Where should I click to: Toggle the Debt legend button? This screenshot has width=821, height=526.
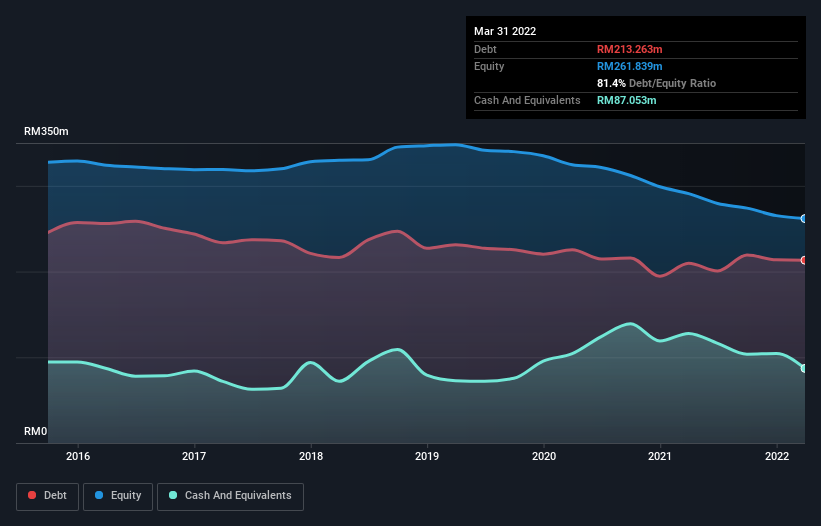(47, 496)
